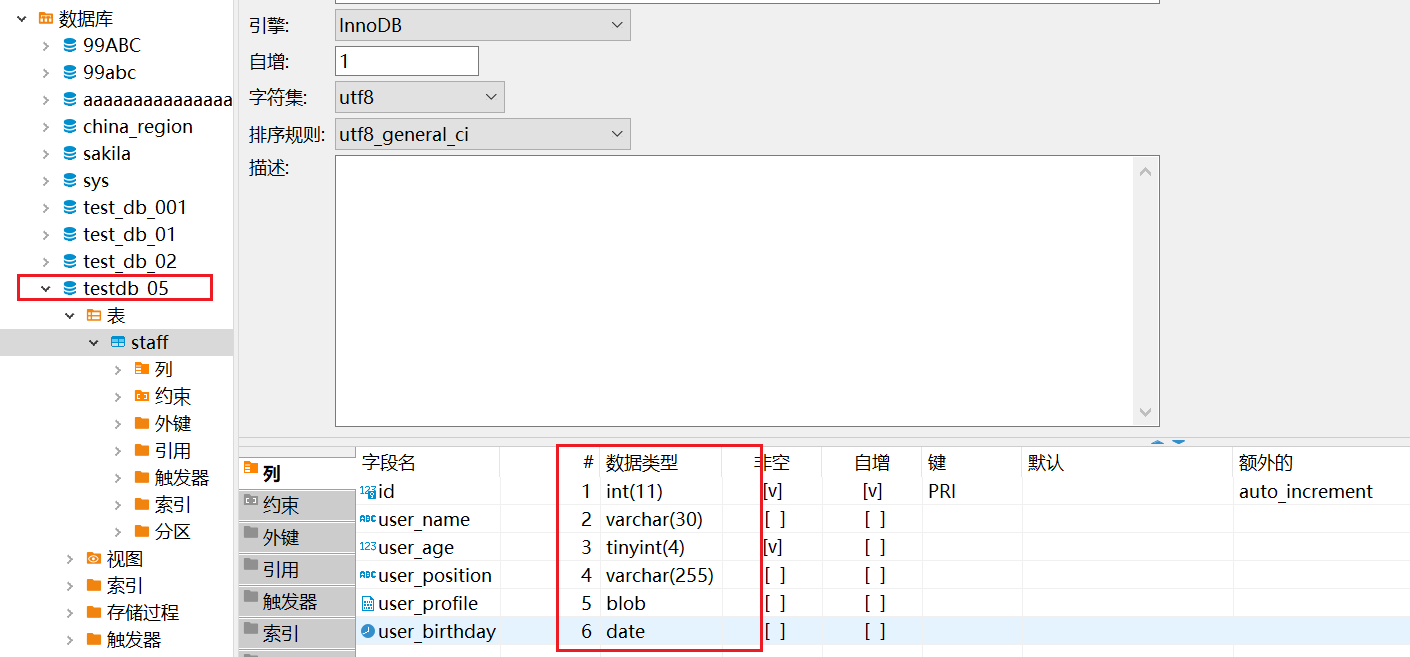Viewport: 1410px width, 657px height.
Task: Click the user_profile blob type icon
Action: click(x=367, y=603)
